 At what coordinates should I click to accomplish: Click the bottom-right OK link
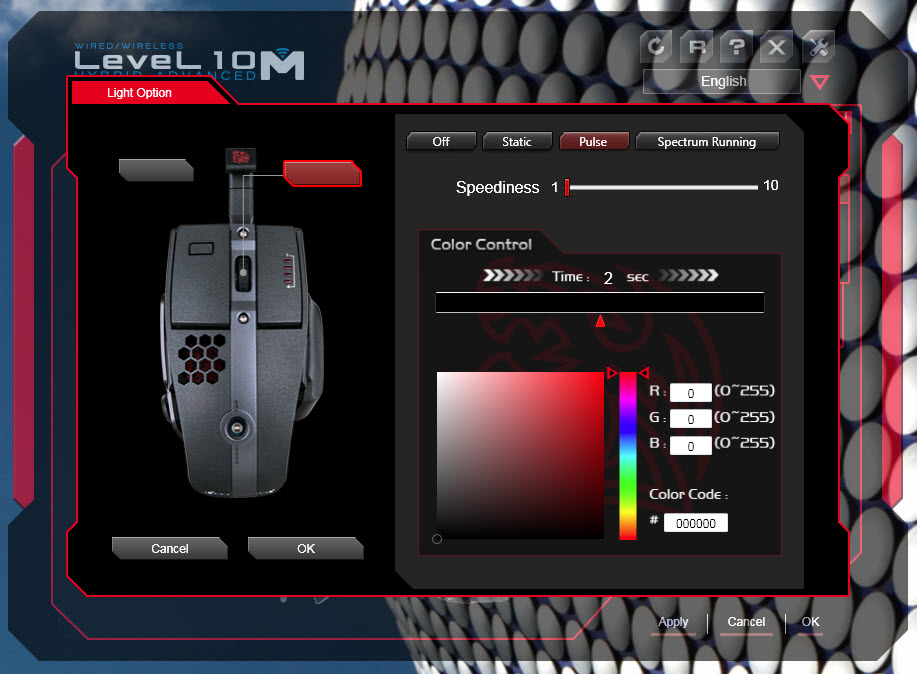pyautogui.click(x=810, y=622)
